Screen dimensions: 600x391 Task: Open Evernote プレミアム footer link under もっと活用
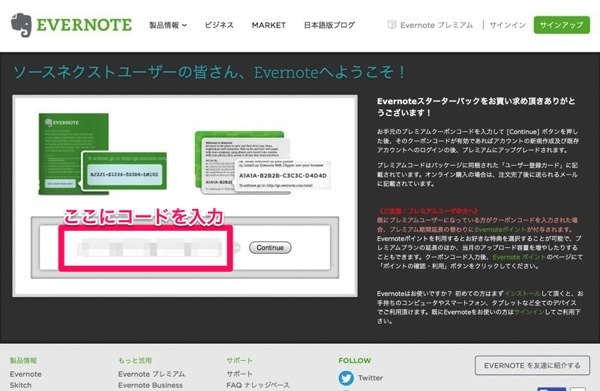[152, 374]
